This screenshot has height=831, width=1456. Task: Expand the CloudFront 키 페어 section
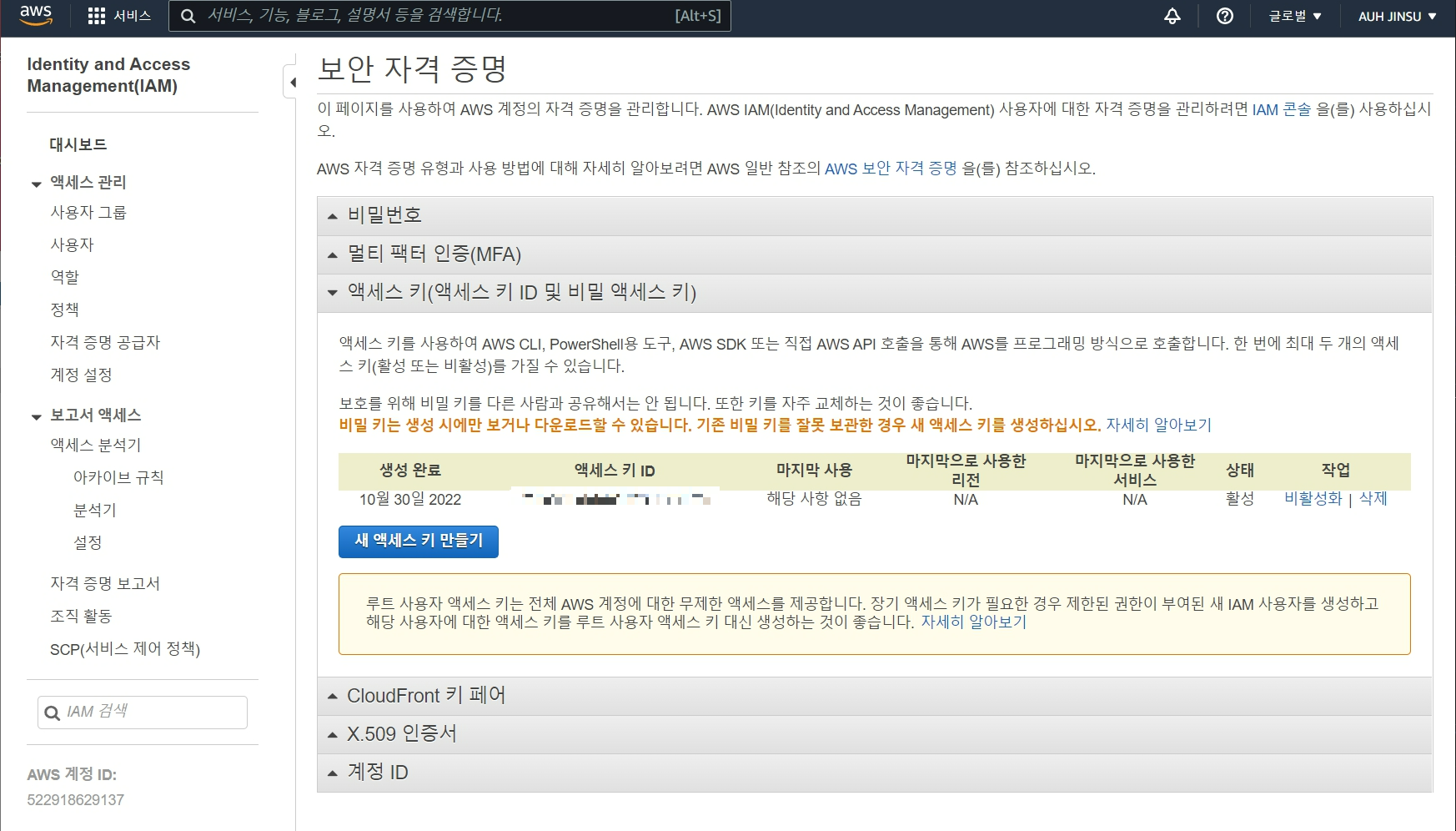(875, 696)
